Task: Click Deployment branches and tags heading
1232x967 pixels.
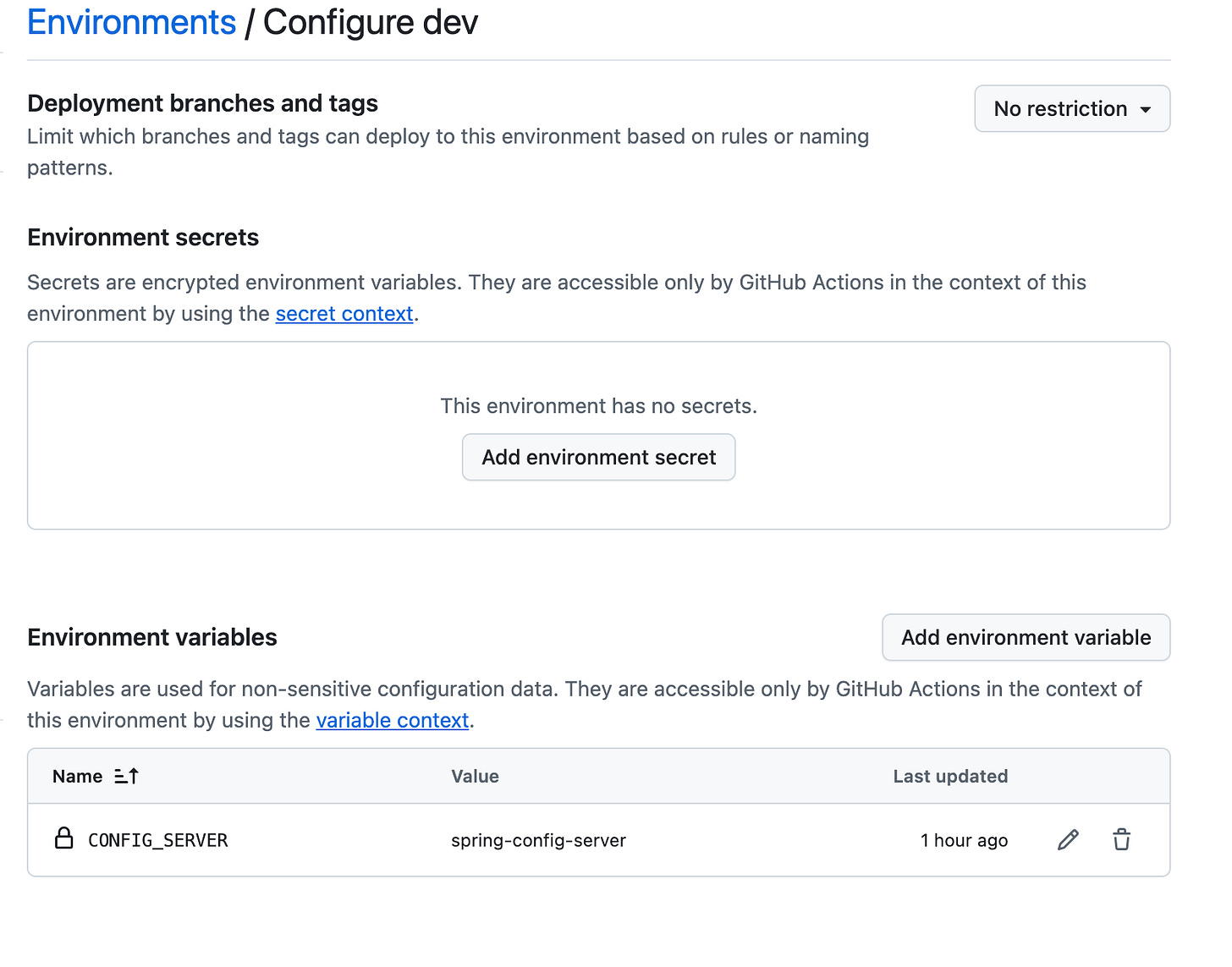Action: (x=202, y=103)
